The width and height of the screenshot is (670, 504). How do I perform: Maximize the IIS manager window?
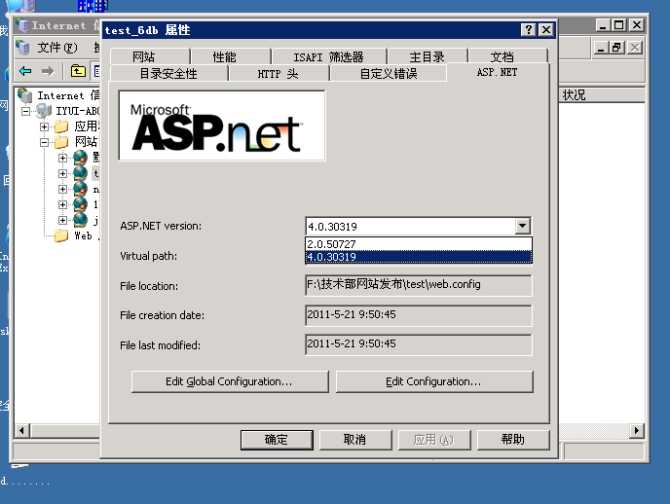tap(619, 25)
